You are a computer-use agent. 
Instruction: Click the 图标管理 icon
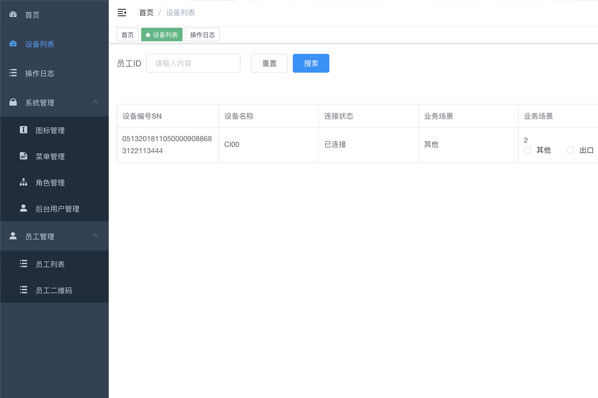23,130
